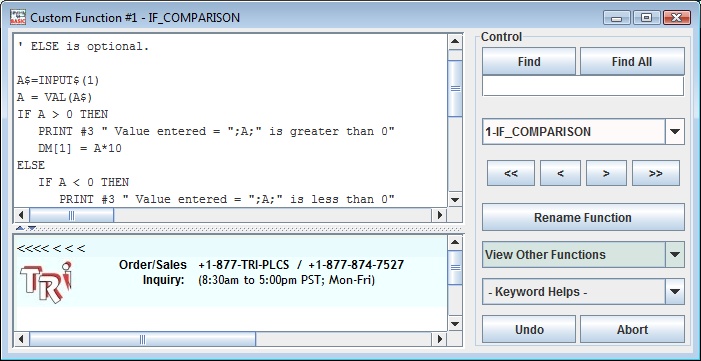
Task: Click the code editor horizontal scrollbar thumb
Action: (72, 215)
